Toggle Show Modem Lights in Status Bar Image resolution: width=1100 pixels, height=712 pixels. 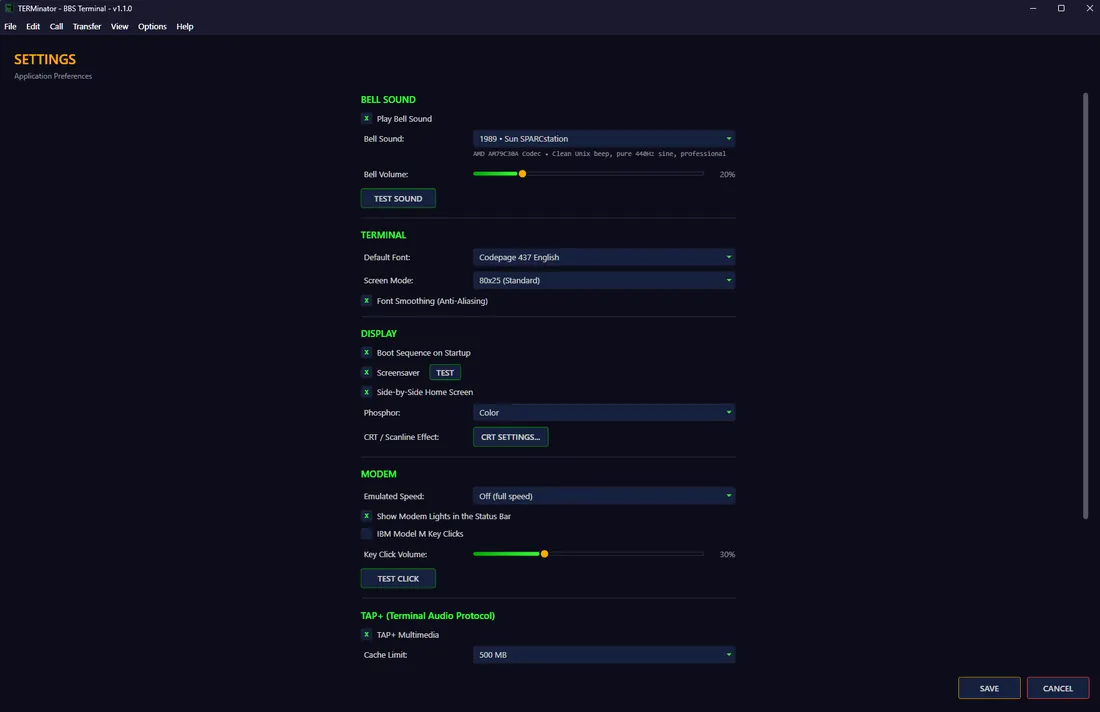click(x=366, y=516)
